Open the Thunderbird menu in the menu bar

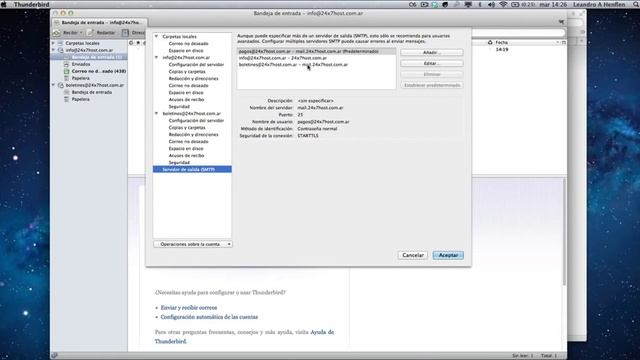(31, 4)
